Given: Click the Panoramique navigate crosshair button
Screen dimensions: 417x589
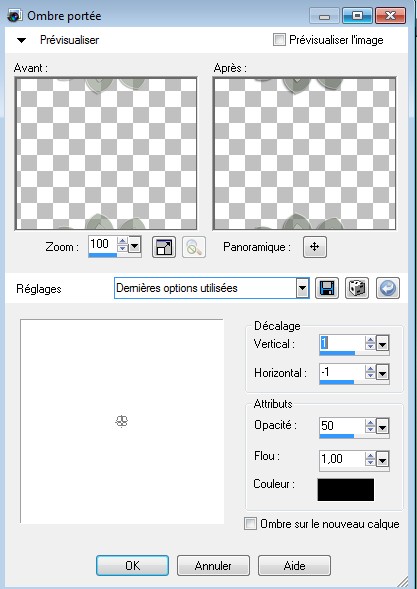Looking at the screenshot, I should click(x=315, y=247).
